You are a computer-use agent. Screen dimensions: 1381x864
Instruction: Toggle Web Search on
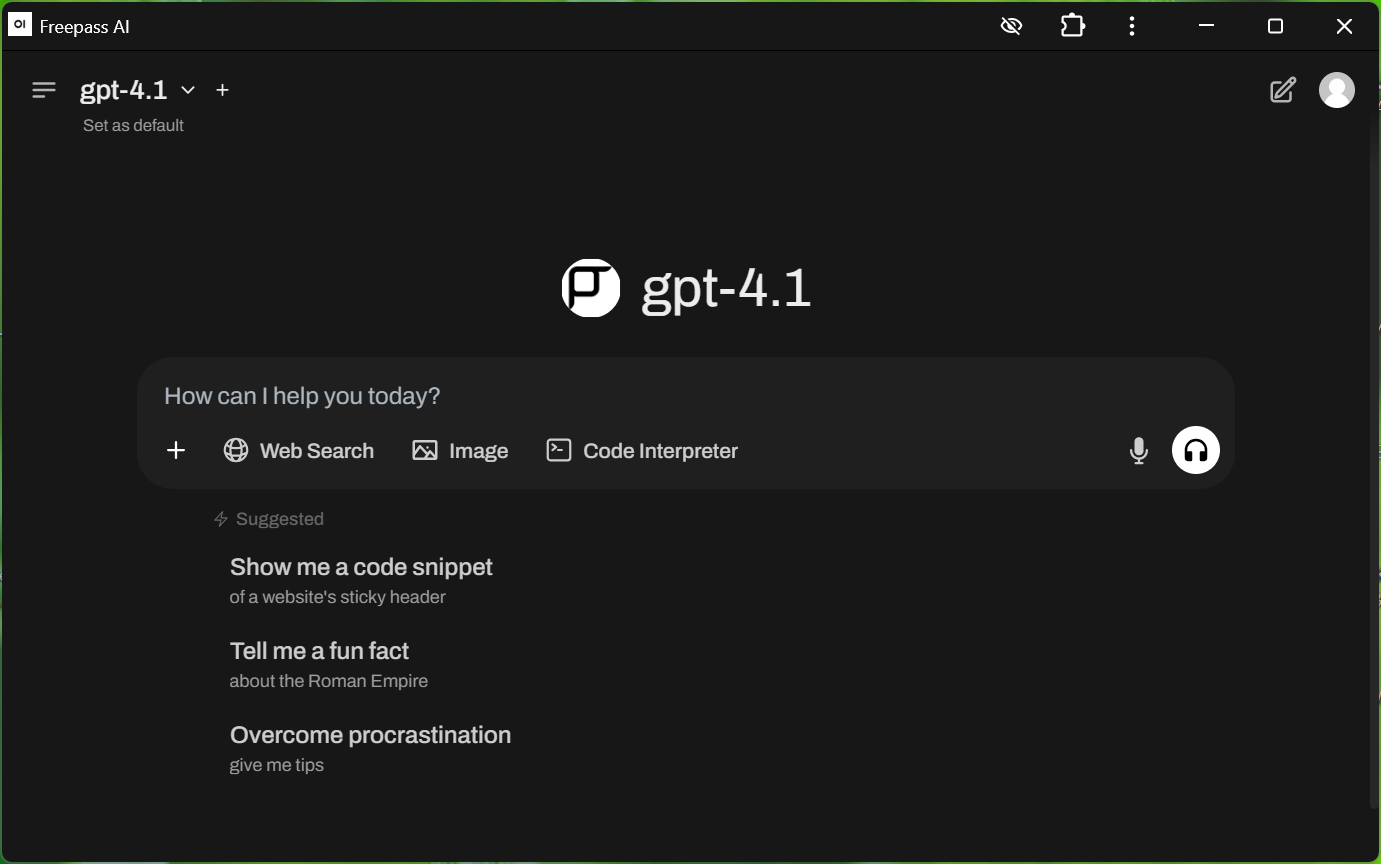click(x=299, y=451)
